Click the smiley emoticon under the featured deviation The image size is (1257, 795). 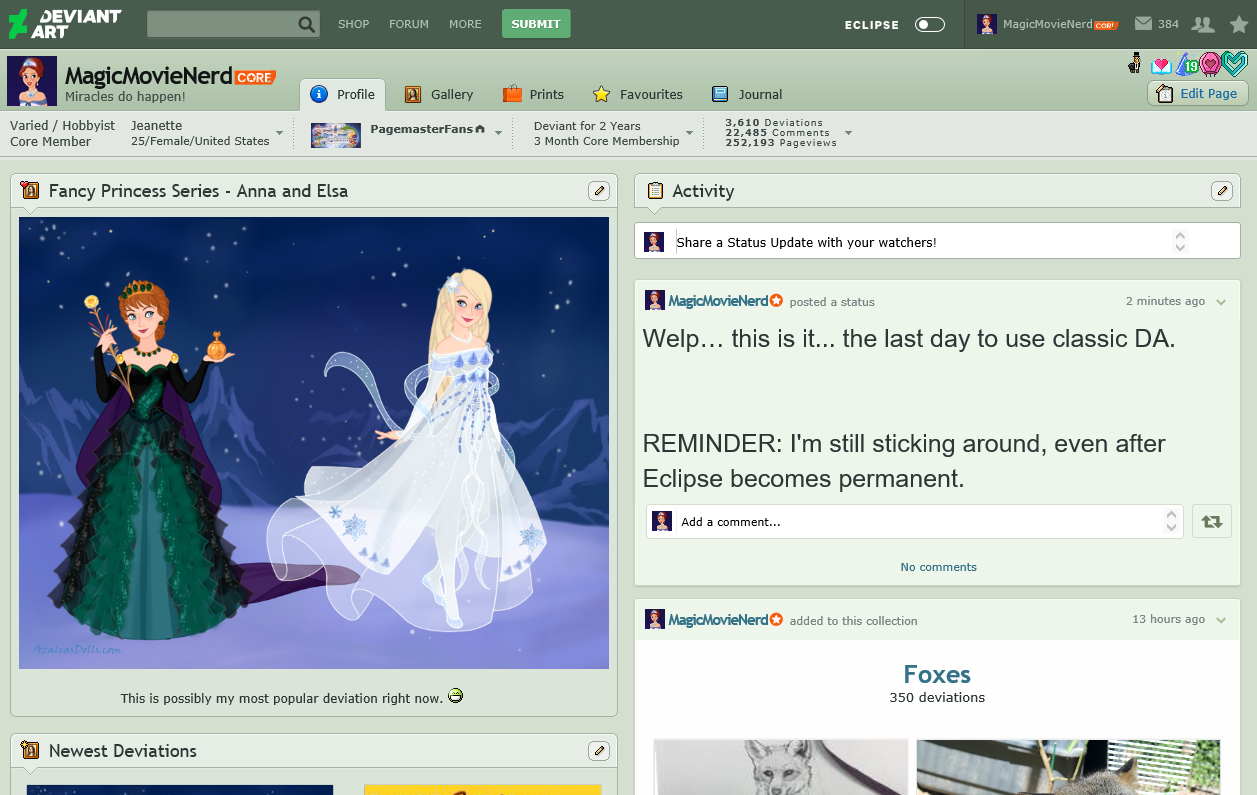pos(455,696)
